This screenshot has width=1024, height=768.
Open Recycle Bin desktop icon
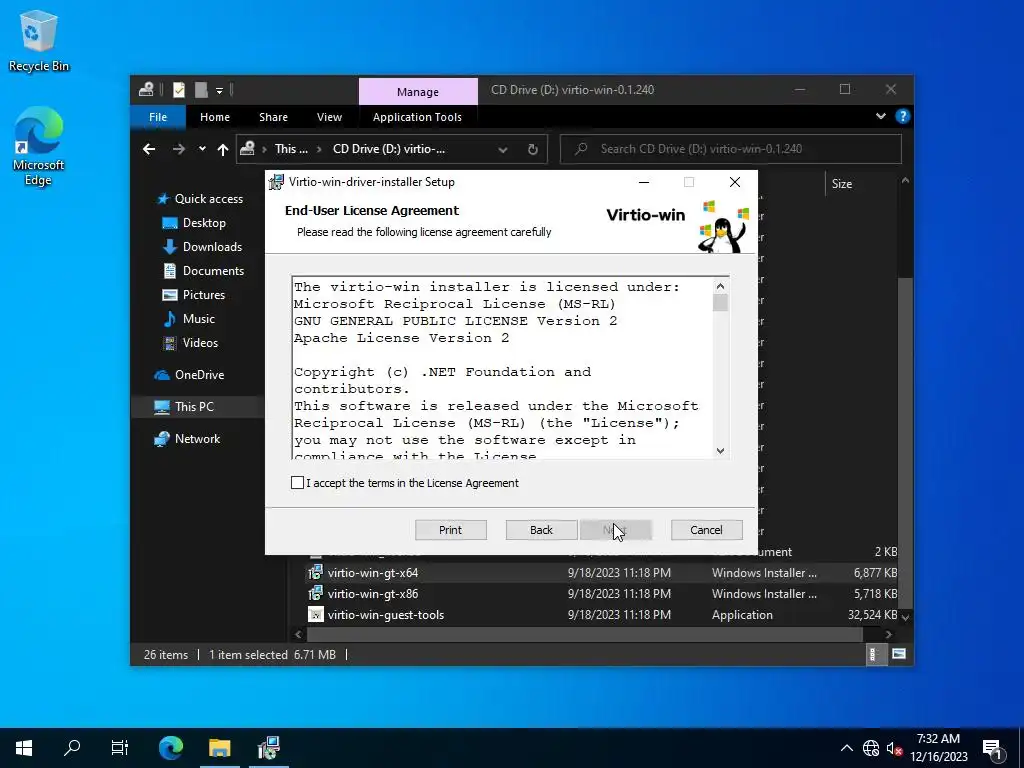(x=39, y=41)
